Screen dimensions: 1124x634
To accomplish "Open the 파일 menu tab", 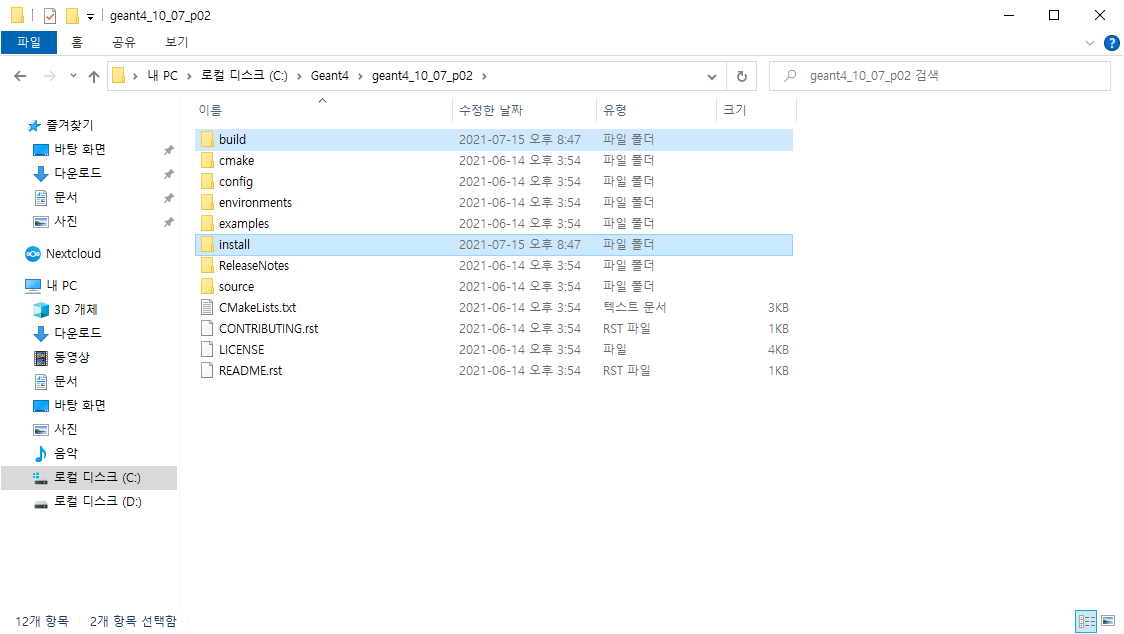I will click(x=28, y=42).
